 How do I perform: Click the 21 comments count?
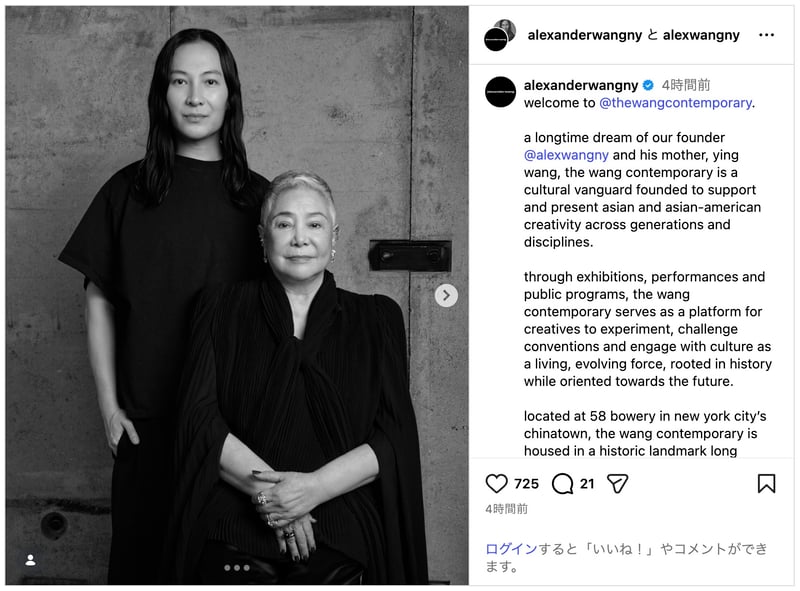pos(587,483)
